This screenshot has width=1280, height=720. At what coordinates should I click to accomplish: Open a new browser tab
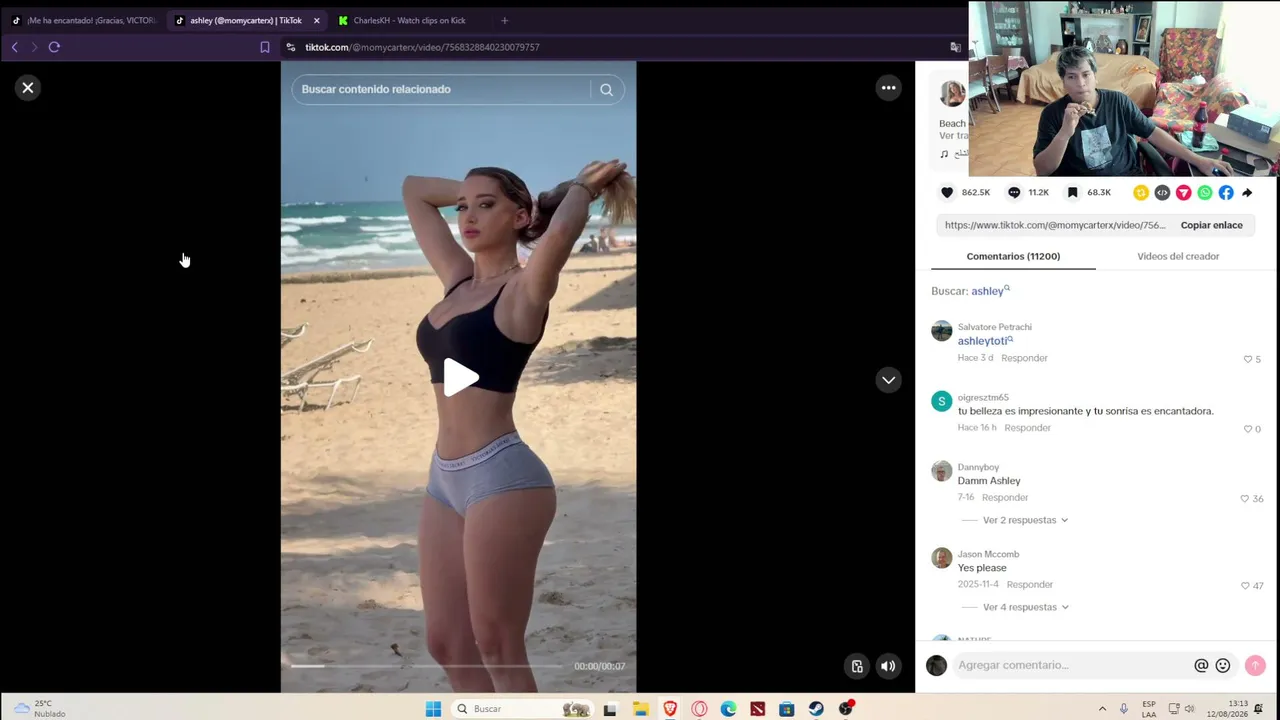point(504,20)
